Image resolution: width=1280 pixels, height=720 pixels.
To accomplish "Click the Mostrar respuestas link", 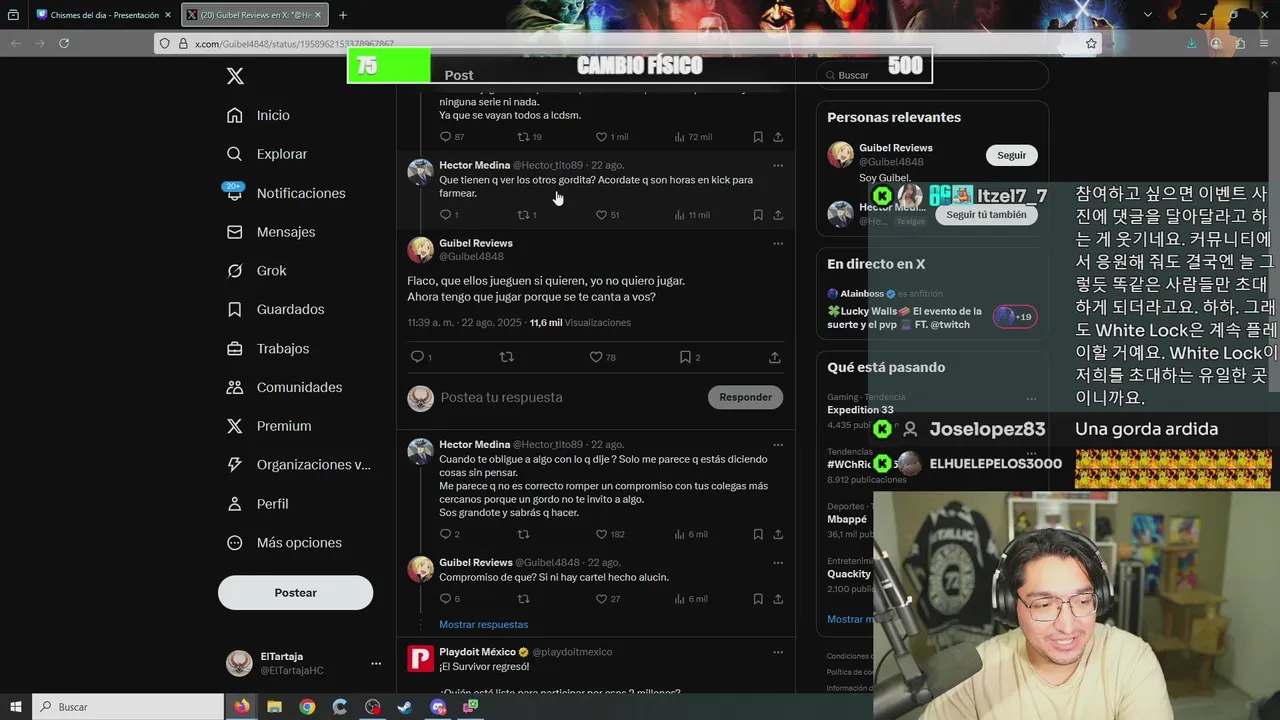I will click(483, 624).
